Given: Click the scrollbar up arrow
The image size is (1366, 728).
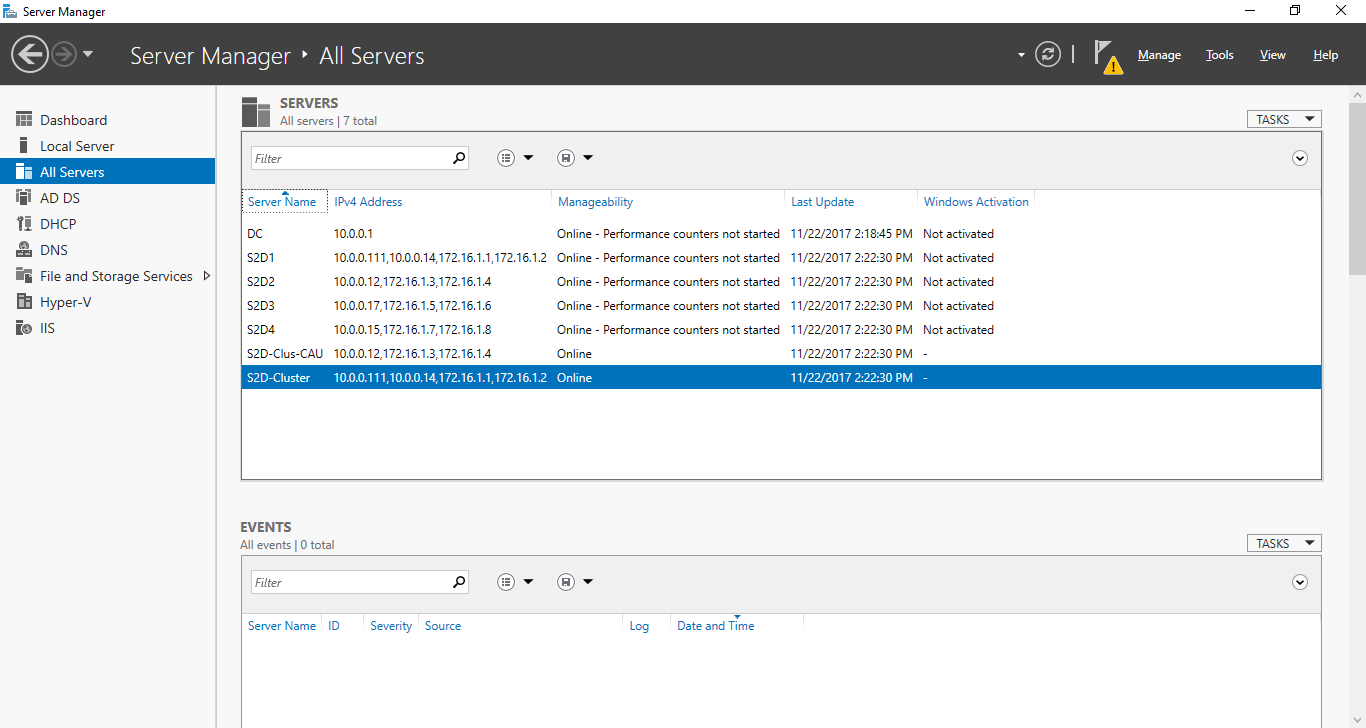Looking at the screenshot, I should 1357,93.
